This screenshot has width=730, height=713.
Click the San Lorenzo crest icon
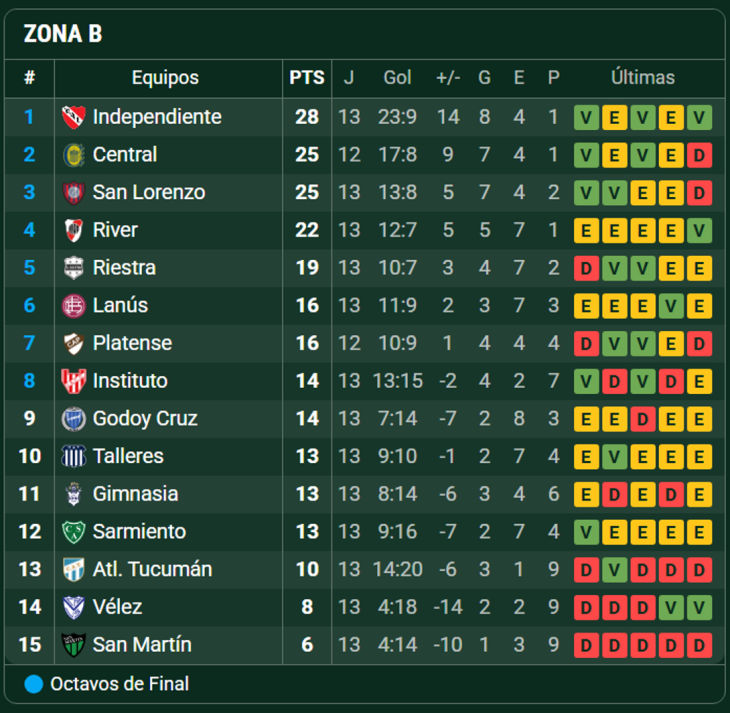pos(74,192)
